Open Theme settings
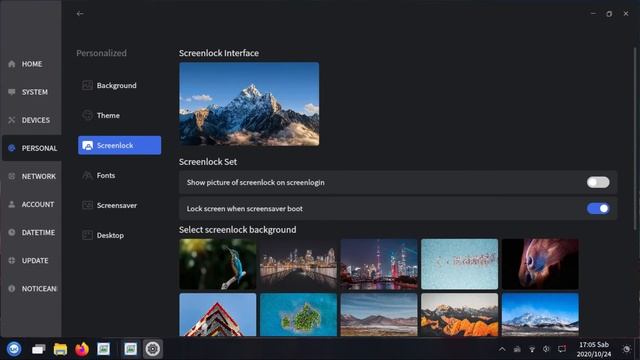This screenshot has height=360, width=640. (119, 116)
